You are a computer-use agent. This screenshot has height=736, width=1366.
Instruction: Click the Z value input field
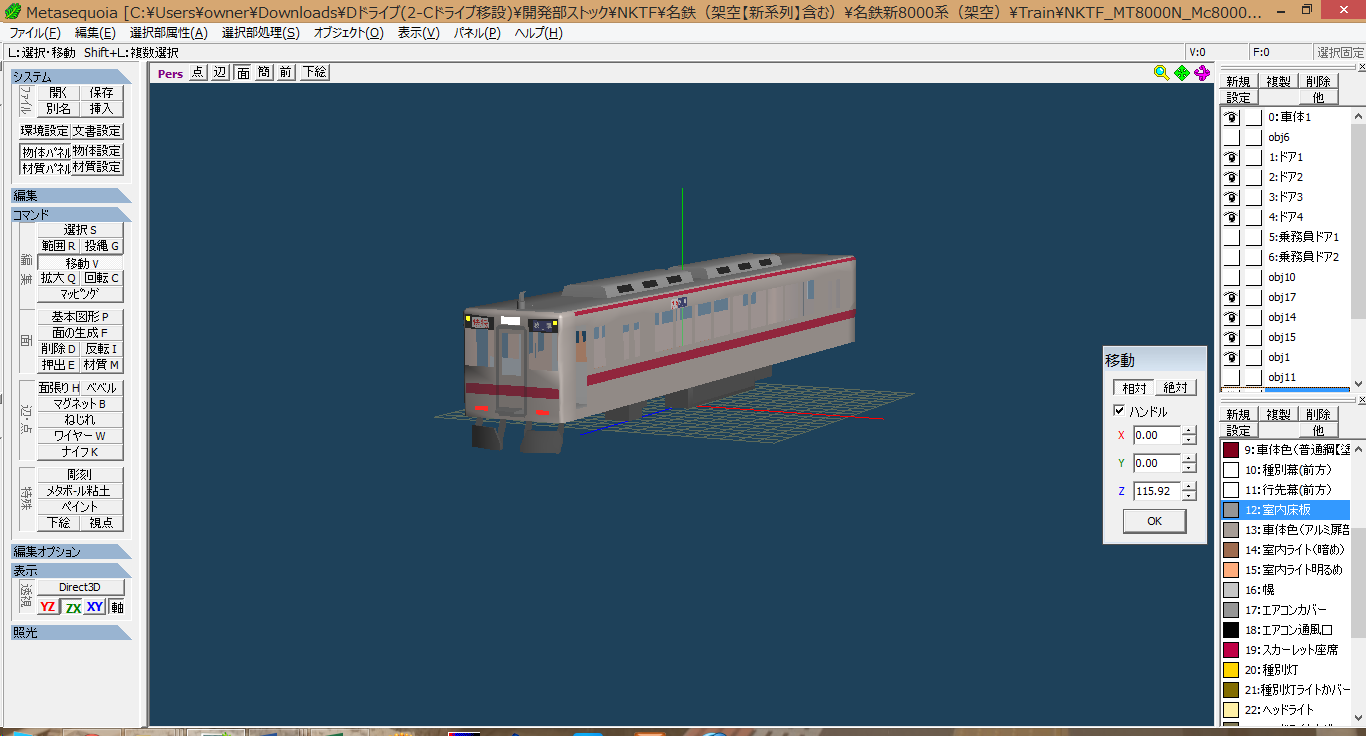(1157, 491)
